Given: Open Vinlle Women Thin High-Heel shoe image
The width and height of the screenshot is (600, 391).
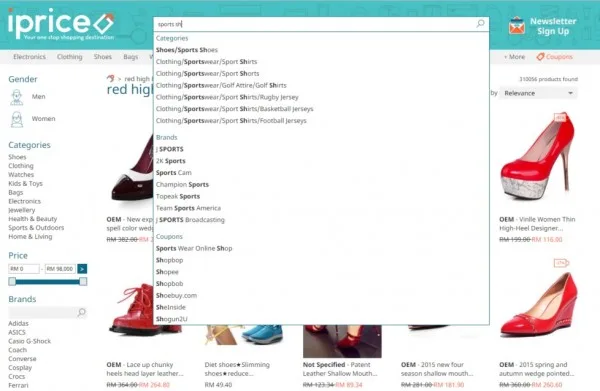Looking at the screenshot, I should [538, 156].
